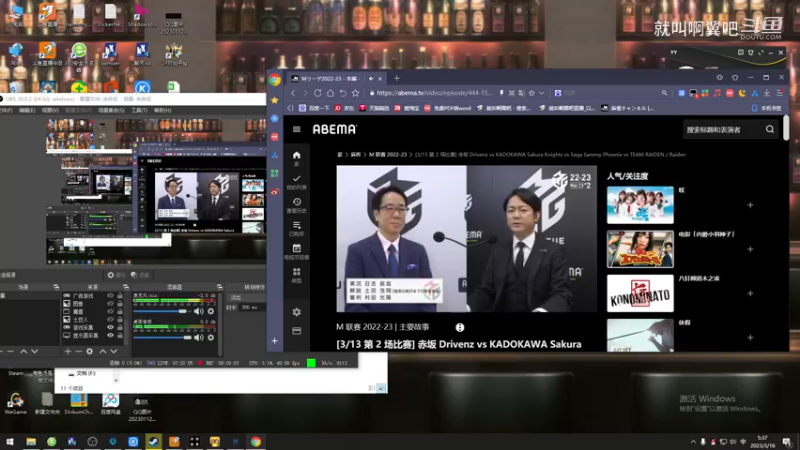Open the 京东 bookmark
This screenshot has height=450, width=800.
coord(344,108)
